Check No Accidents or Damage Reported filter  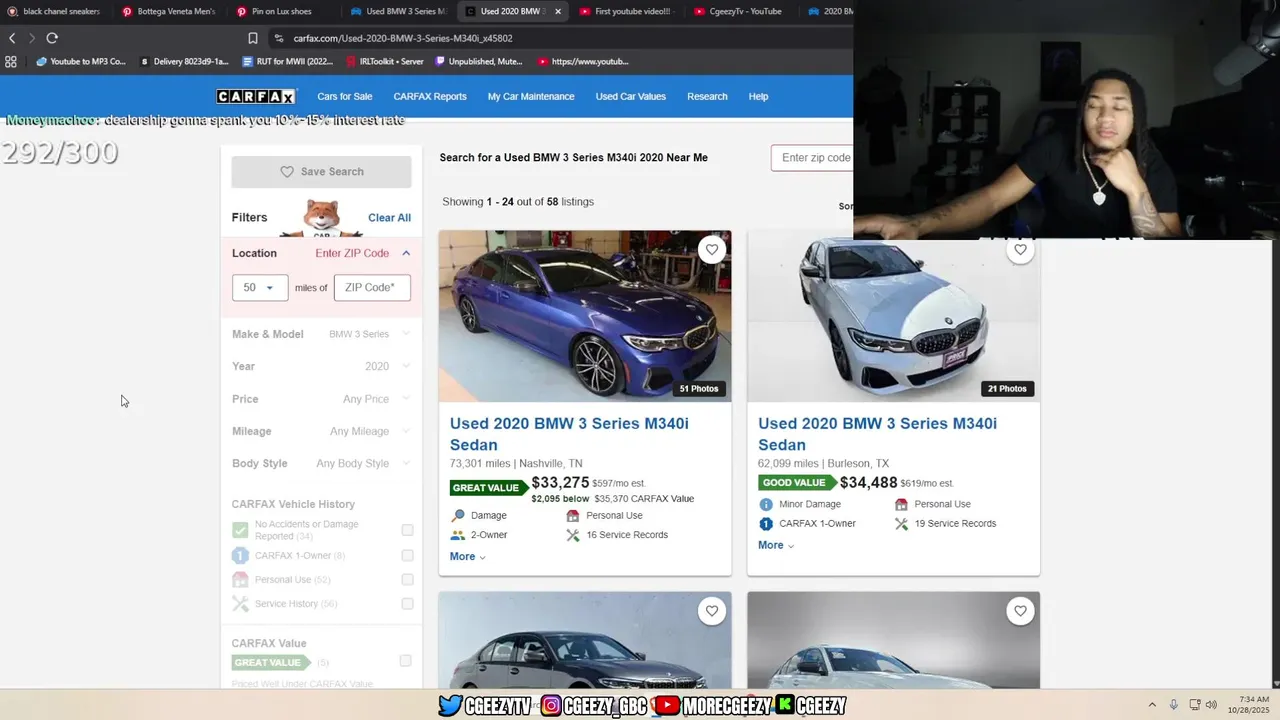pyautogui.click(x=407, y=530)
